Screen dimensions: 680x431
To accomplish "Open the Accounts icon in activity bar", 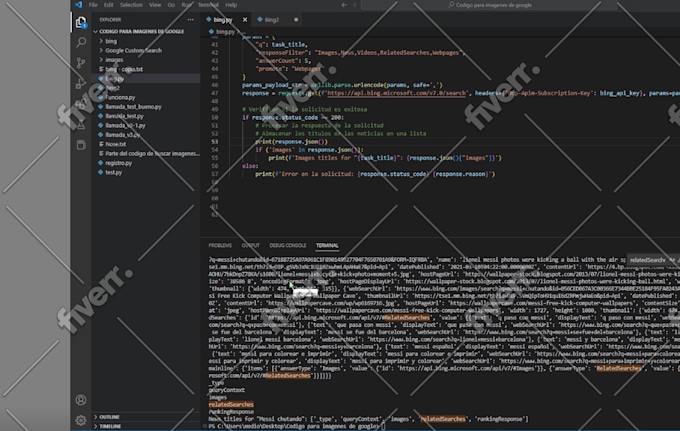I will click(81, 400).
